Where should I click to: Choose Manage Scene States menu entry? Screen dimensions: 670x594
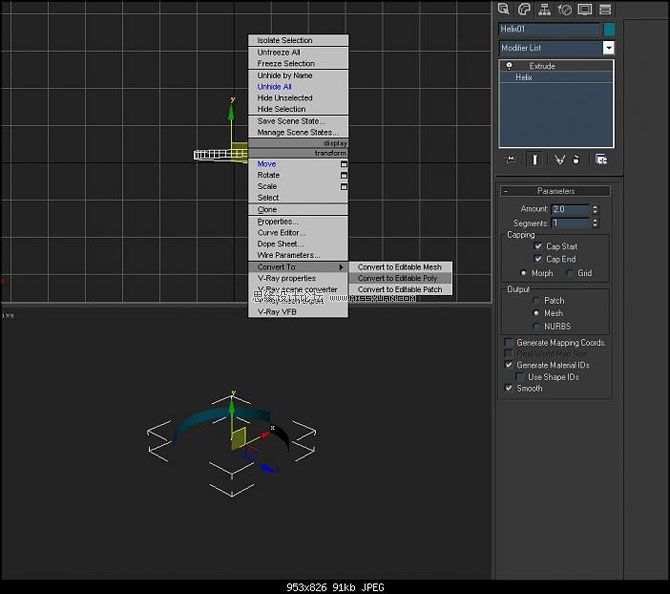[x=298, y=132]
